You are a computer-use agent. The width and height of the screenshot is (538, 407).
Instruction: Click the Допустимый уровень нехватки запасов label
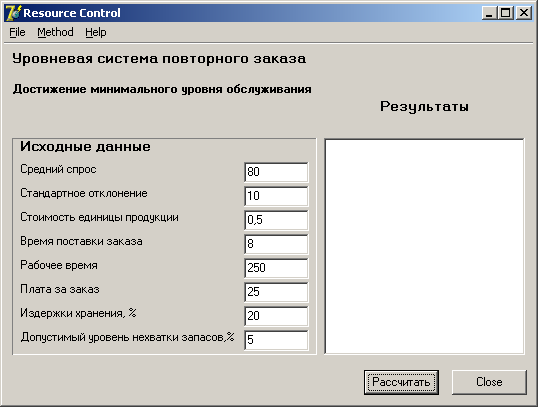coord(127,337)
